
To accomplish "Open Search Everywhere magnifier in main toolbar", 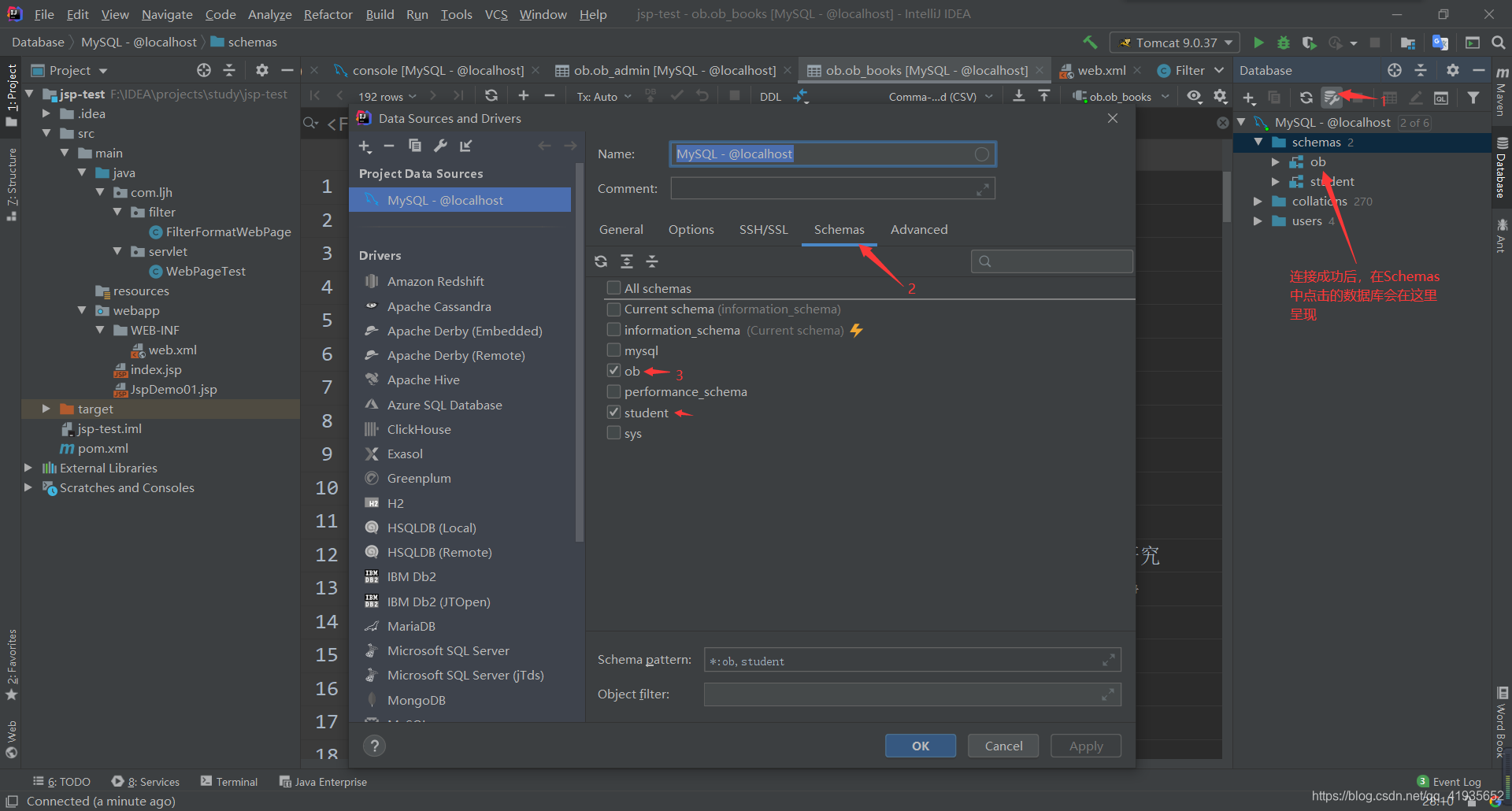I will (1498, 43).
